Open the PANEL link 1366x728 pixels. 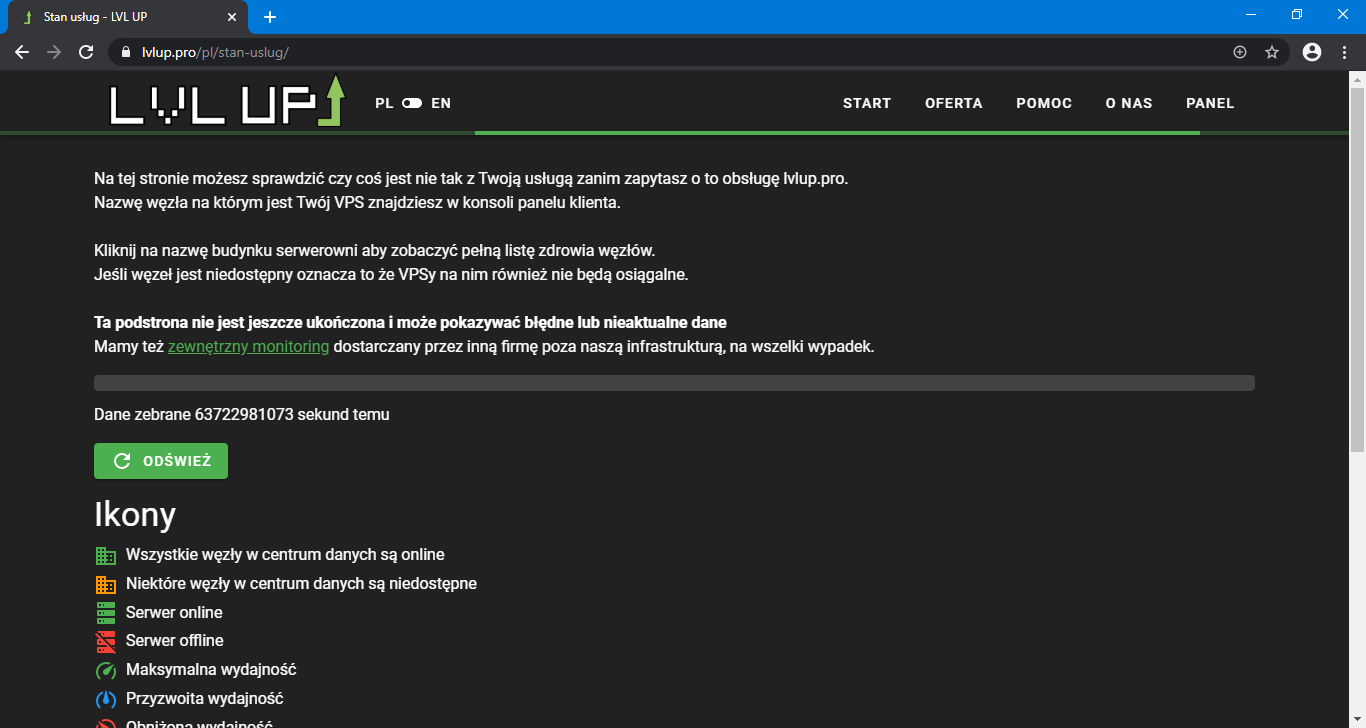pyautogui.click(x=1209, y=103)
